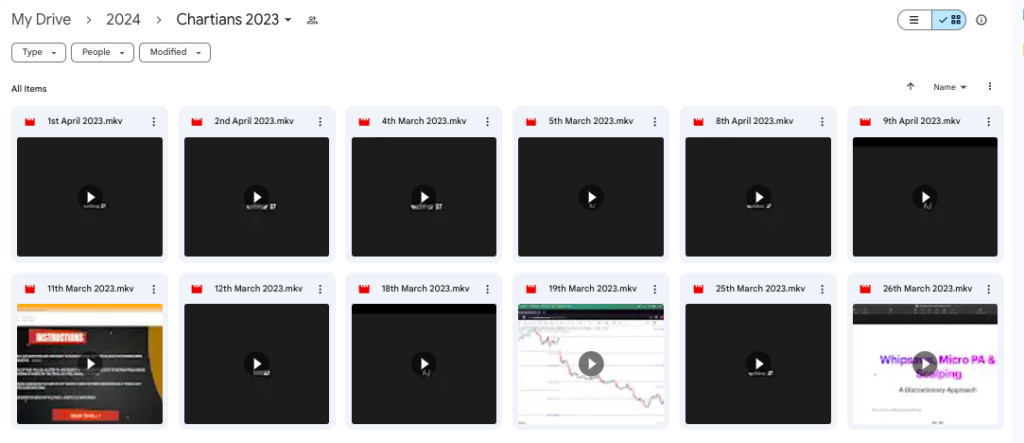Click the video file icon of 11th March 2023.mkv
The width and height of the screenshot is (1024, 443).
pos(30,289)
